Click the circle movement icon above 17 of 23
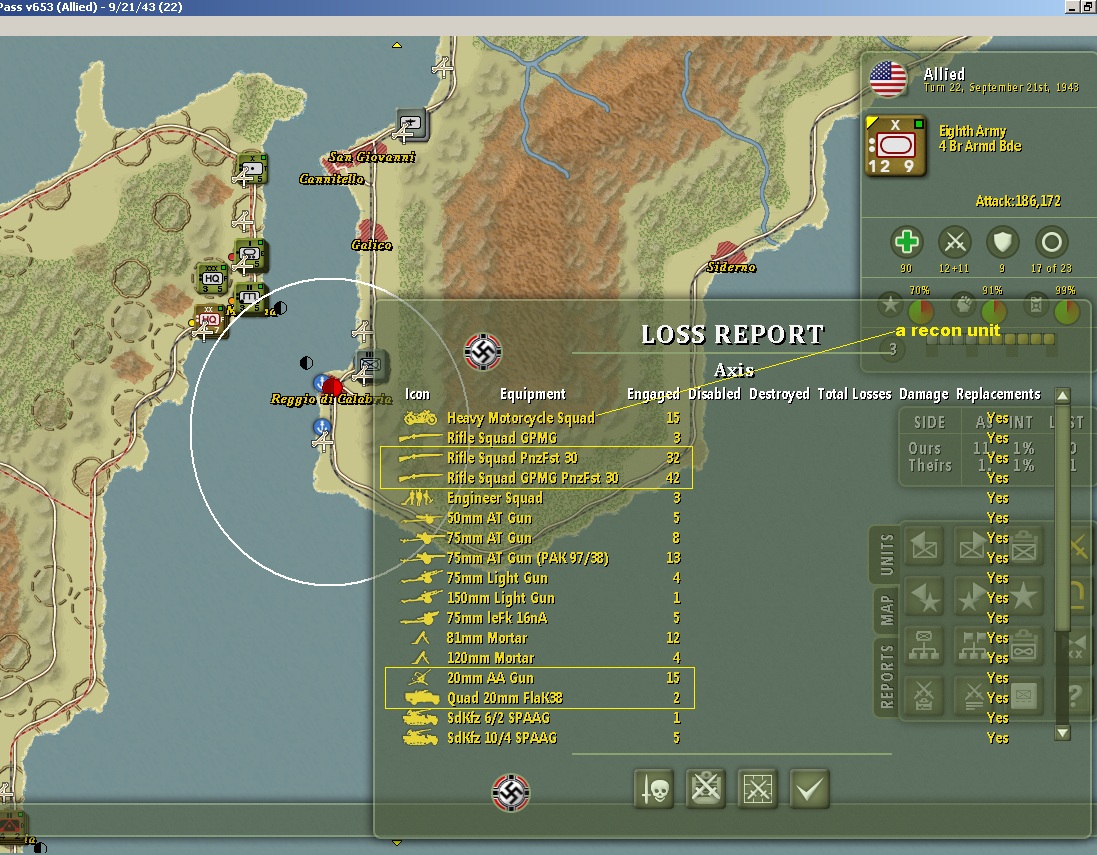1097x855 pixels. click(x=1052, y=243)
